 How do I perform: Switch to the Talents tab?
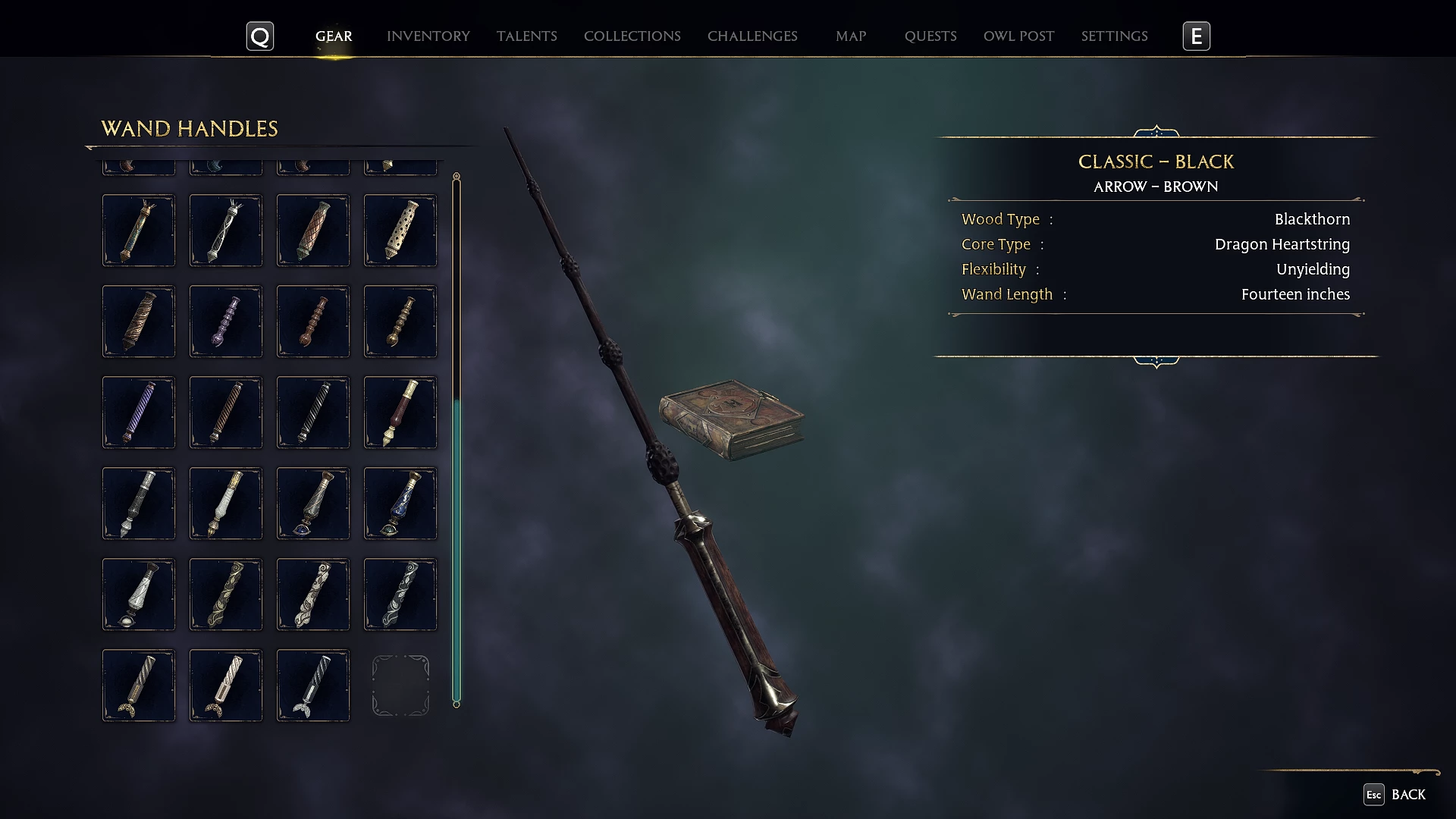pos(527,36)
